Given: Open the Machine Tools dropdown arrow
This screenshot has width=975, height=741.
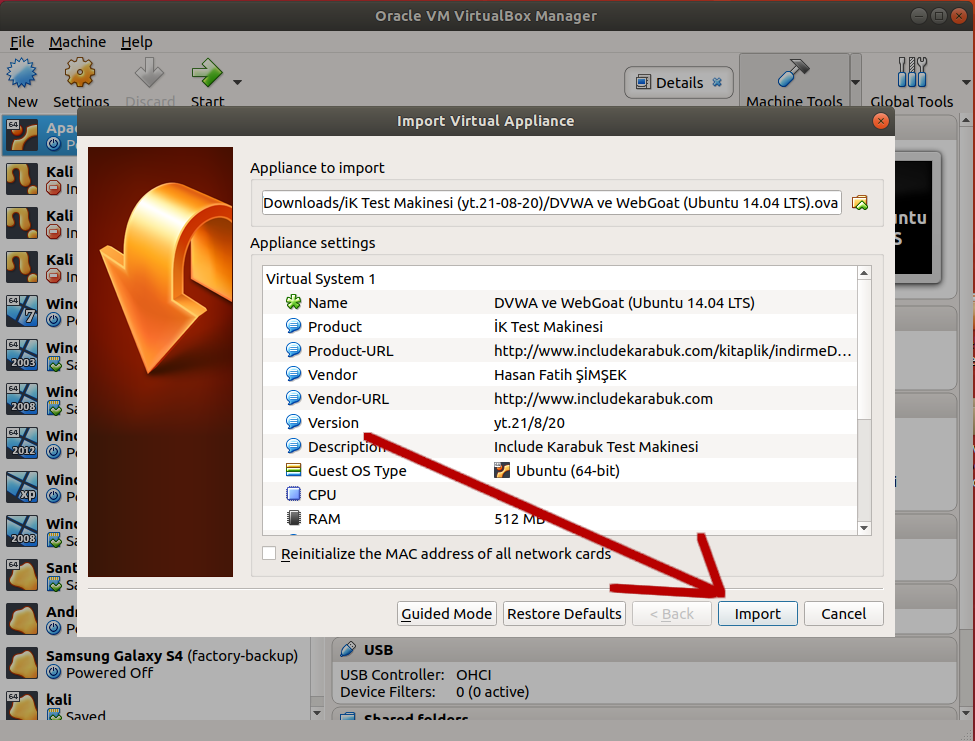Looking at the screenshot, I should click(856, 82).
